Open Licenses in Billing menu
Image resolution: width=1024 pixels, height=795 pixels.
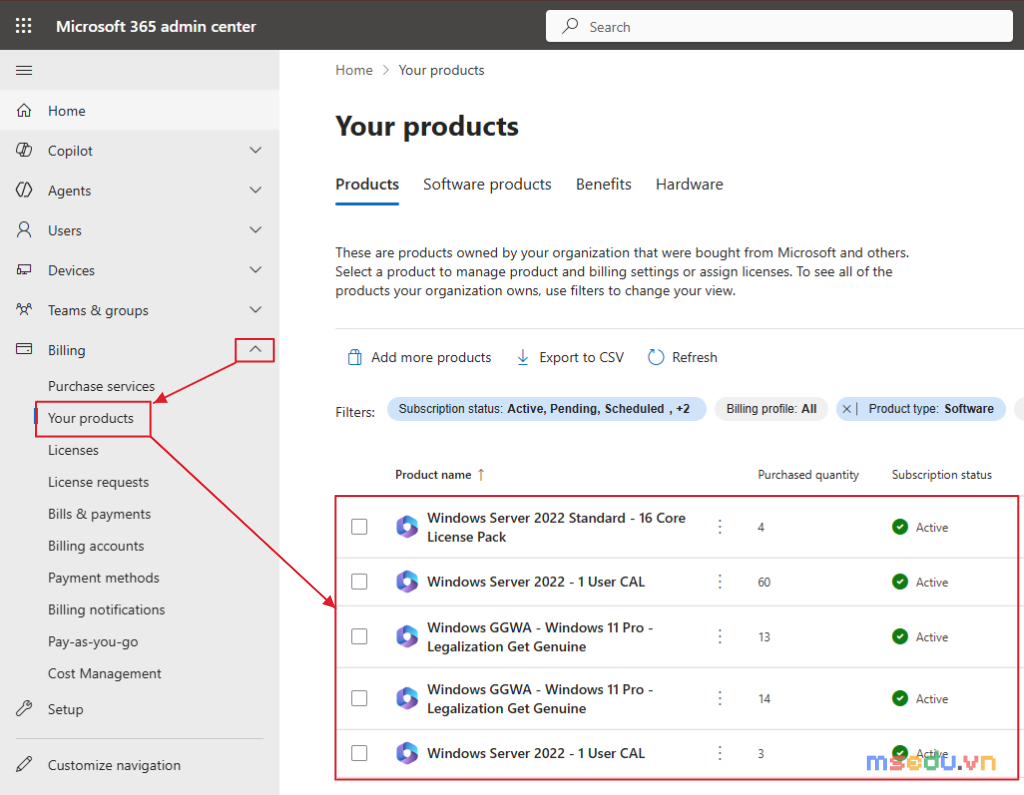(x=73, y=450)
